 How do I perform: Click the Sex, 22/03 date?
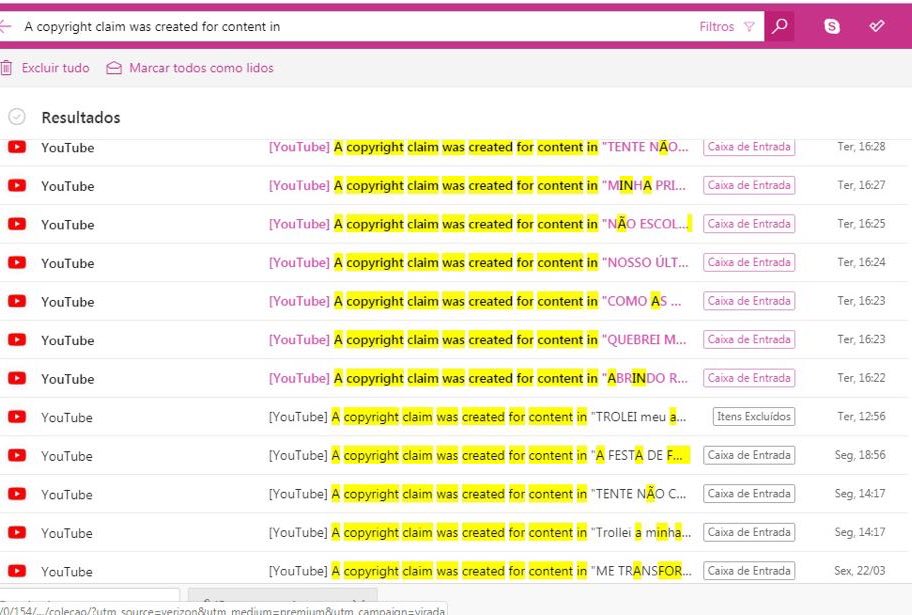(x=860, y=571)
